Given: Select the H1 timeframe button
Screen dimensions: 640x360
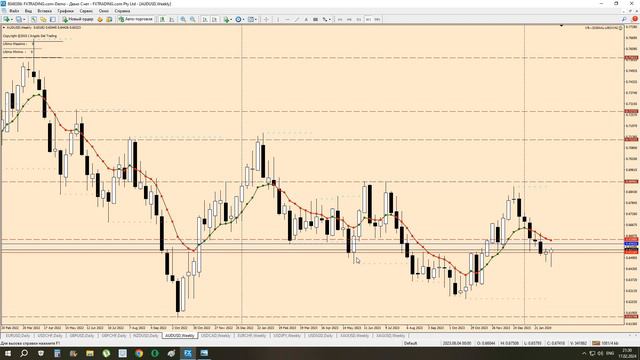Looking at the screenshot, I should click(340, 19).
